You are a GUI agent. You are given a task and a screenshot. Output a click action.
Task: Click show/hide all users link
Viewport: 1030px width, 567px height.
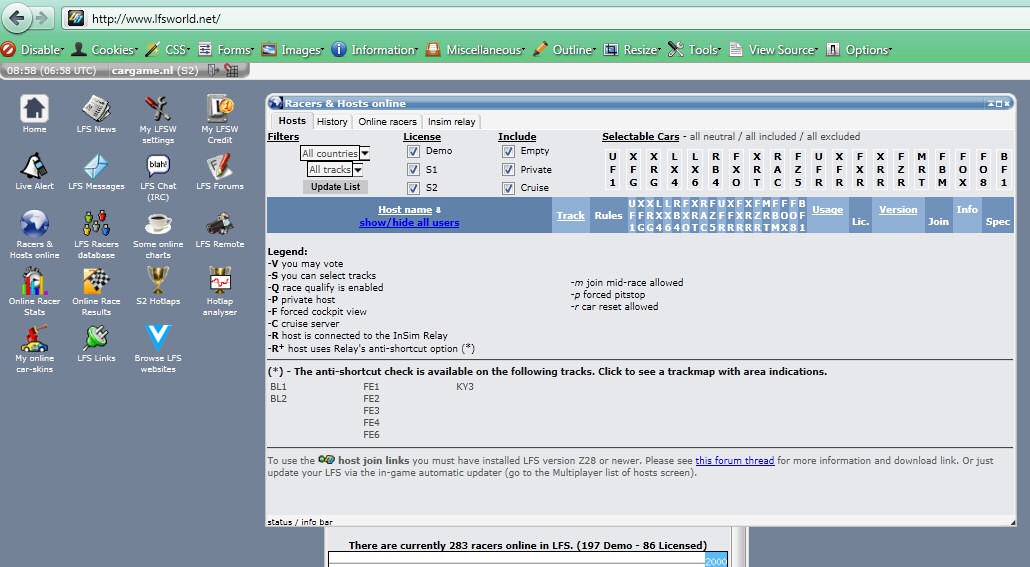409,223
